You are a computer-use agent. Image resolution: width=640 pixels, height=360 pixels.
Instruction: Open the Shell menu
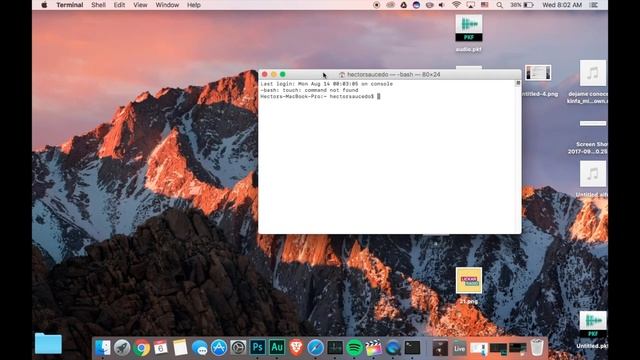[98, 5]
